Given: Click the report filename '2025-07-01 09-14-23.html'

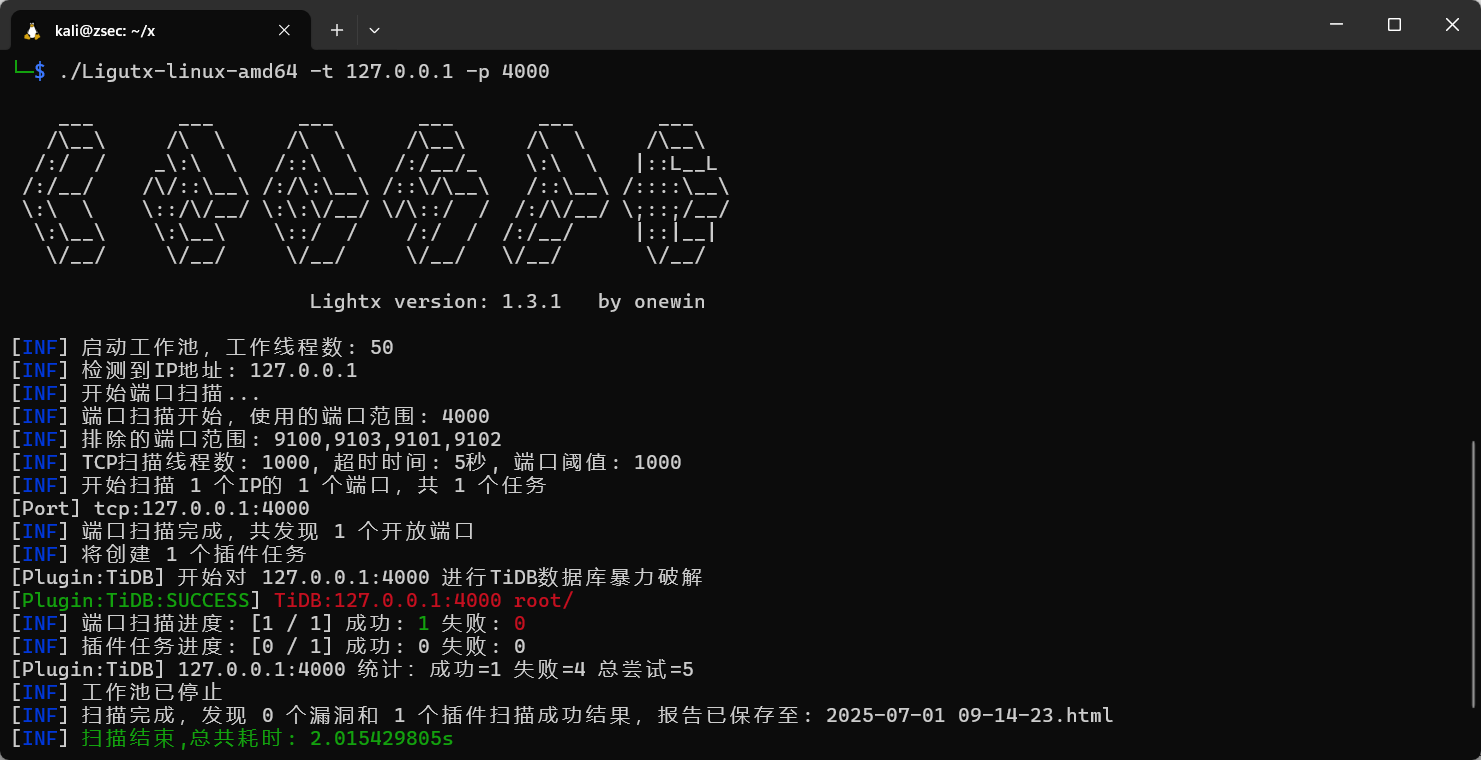Looking at the screenshot, I should 970,715.
